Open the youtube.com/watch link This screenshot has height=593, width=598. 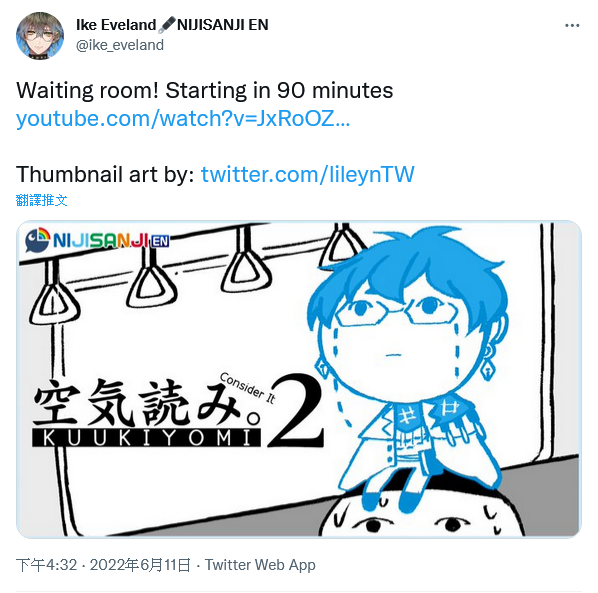(x=183, y=119)
